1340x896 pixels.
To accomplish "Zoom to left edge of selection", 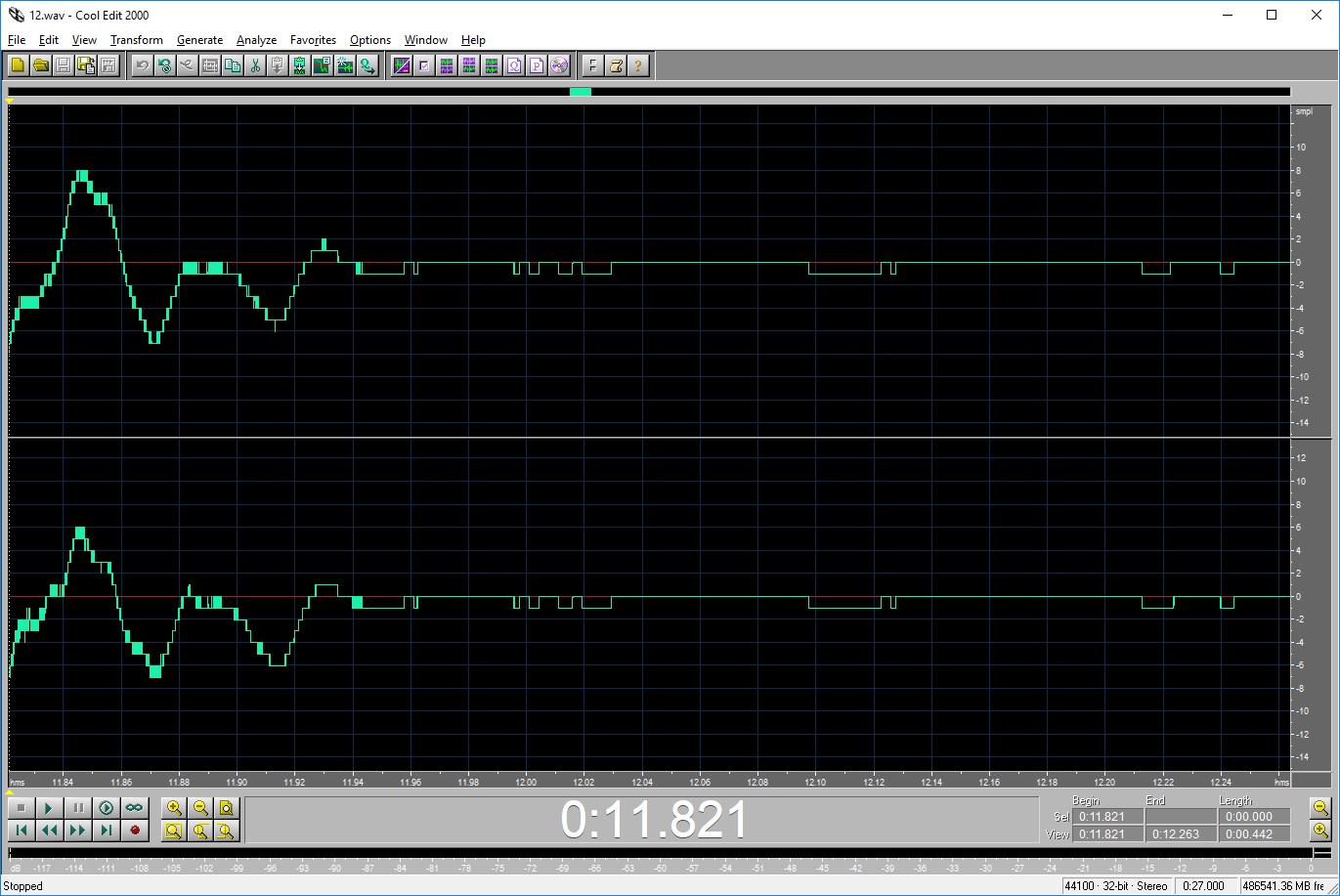I will tap(200, 831).
